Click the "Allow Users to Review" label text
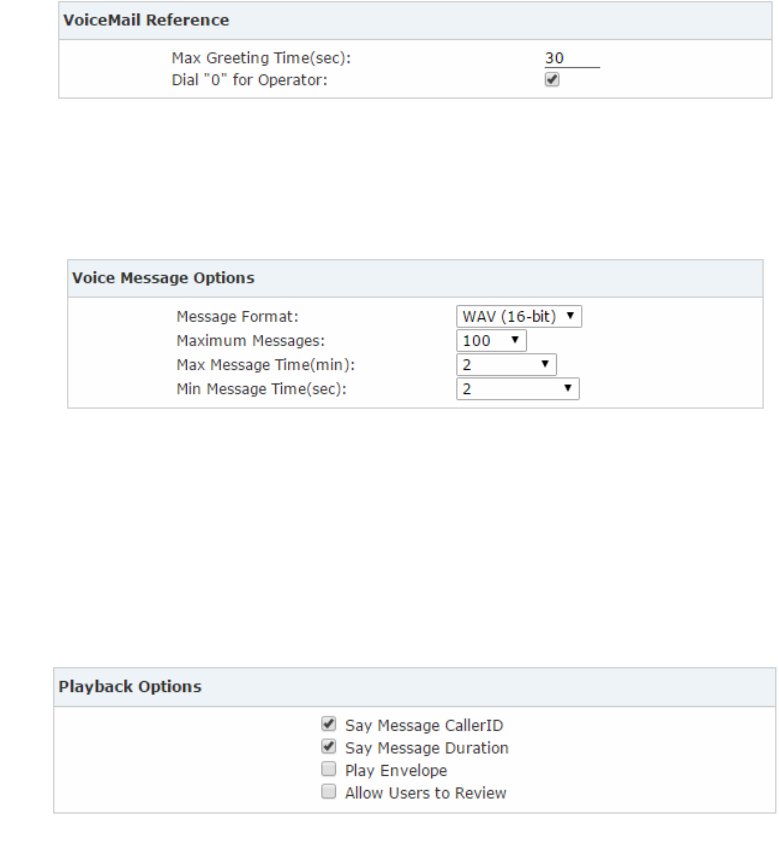 click(x=425, y=793)
